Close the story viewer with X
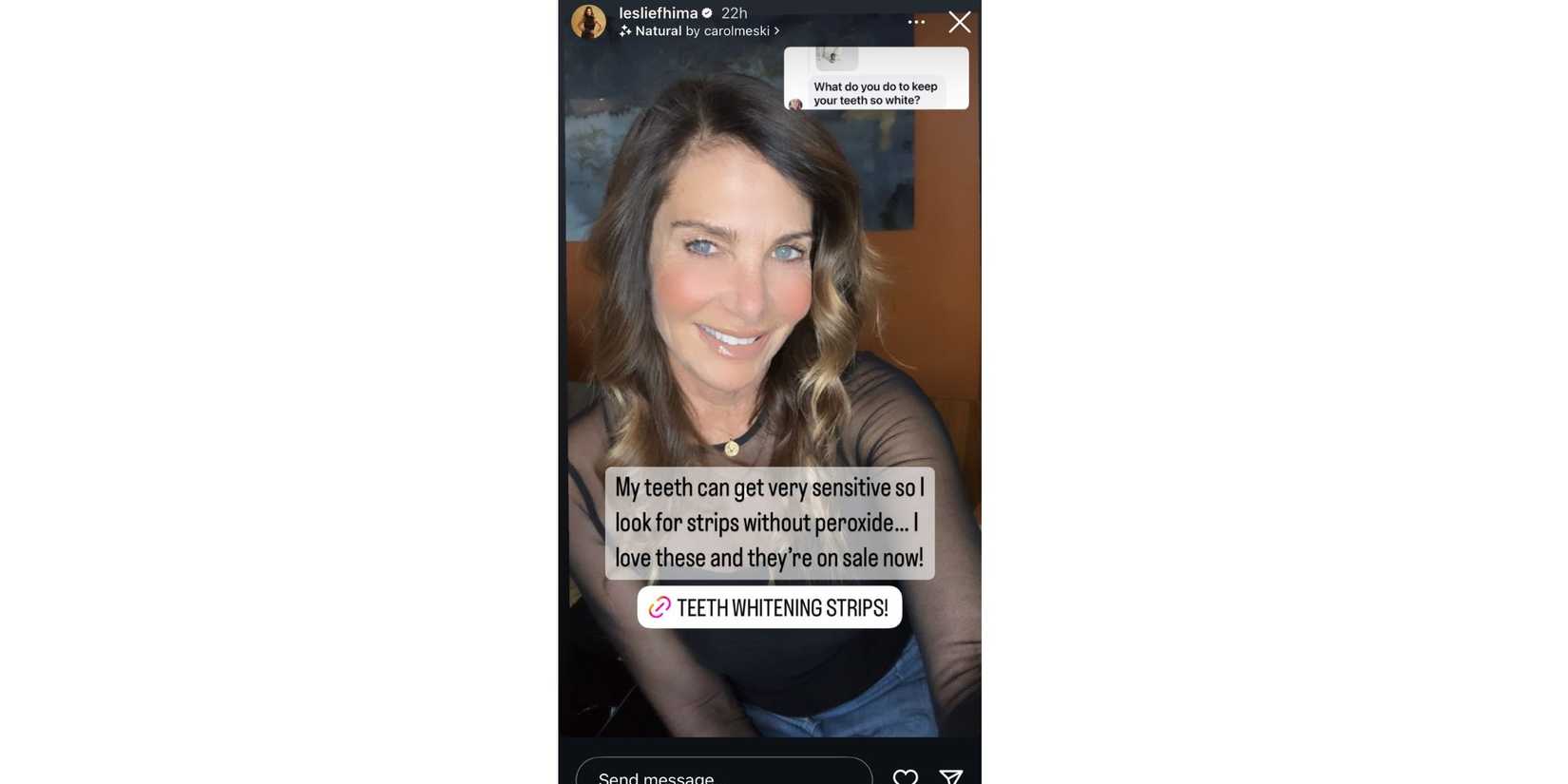Image resolution: width=1568 pixels, height=784 pixels. click(x=960, y=22)
